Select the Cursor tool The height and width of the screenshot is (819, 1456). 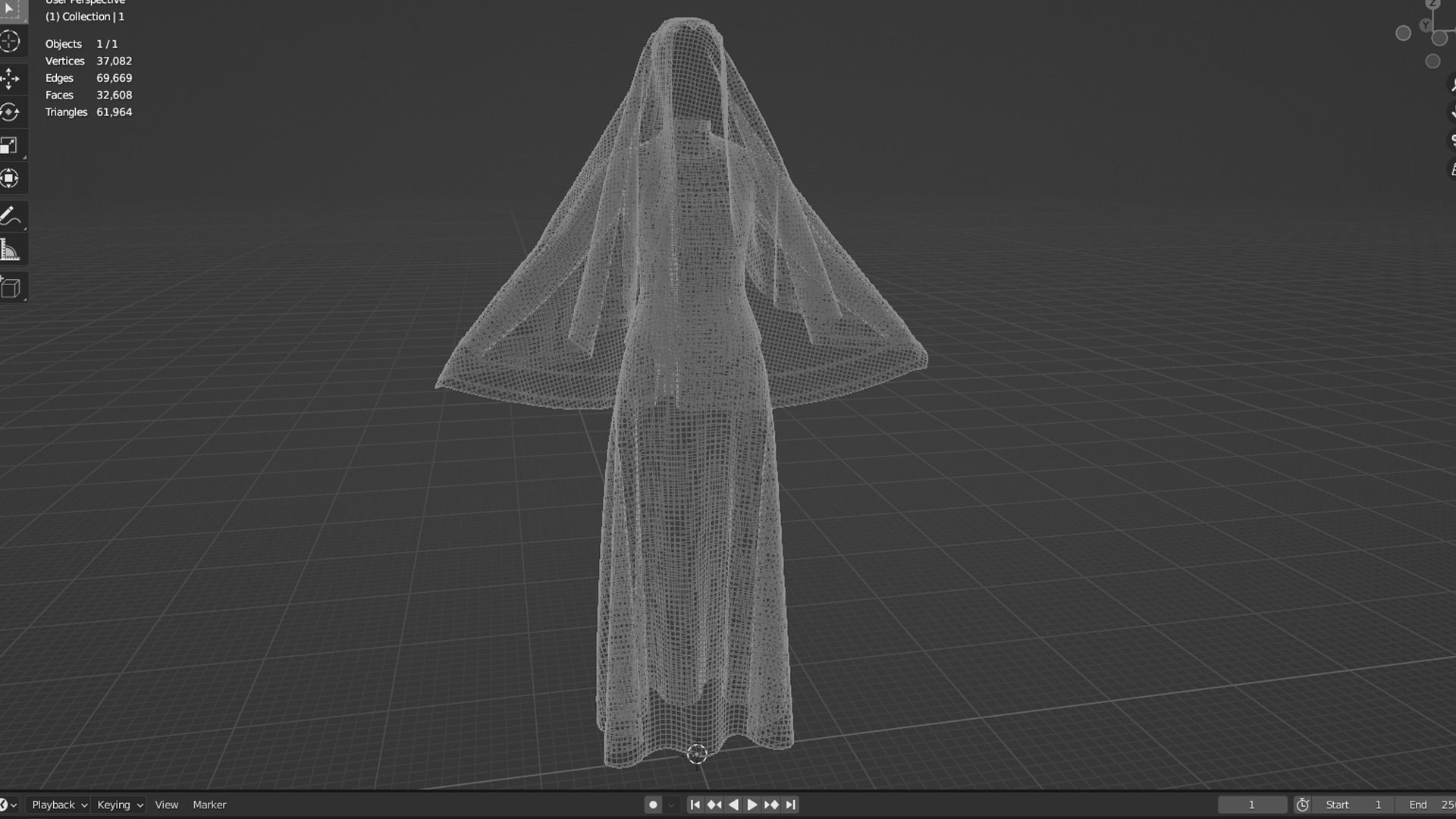tap(10, 42)
